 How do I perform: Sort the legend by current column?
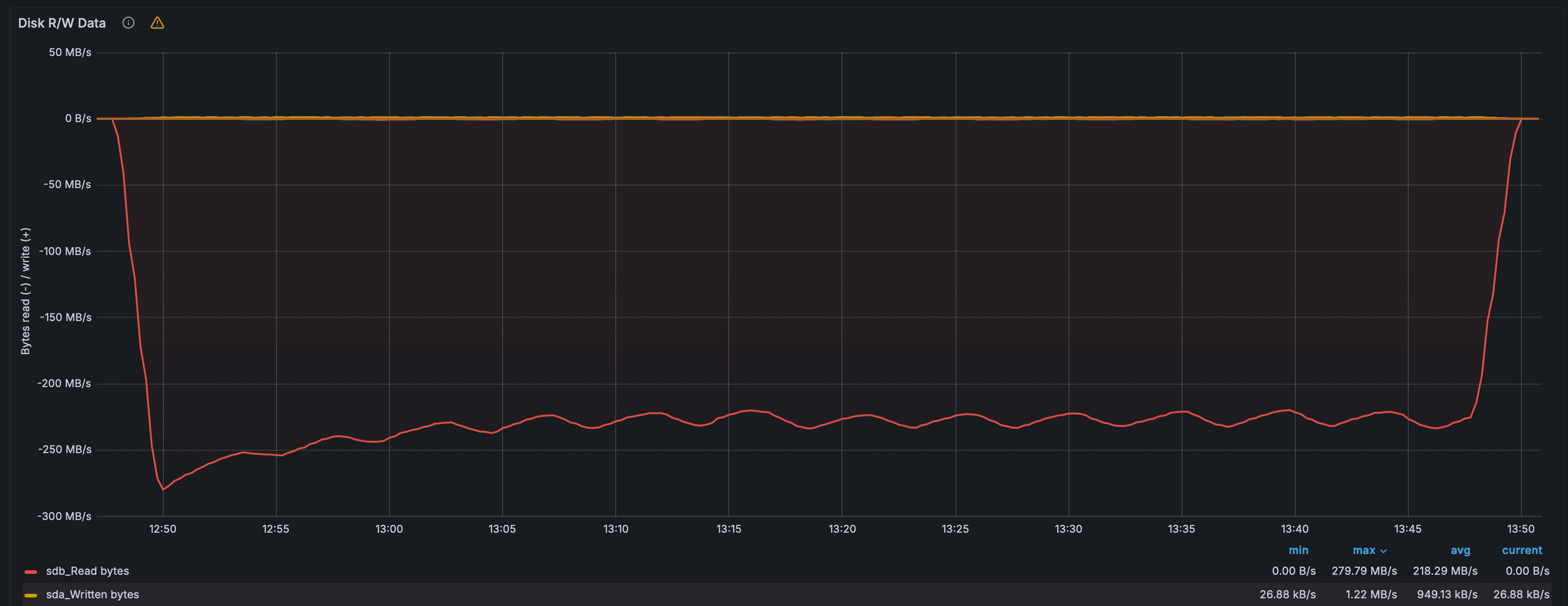pyautogui.click(x=1522, y=550)
